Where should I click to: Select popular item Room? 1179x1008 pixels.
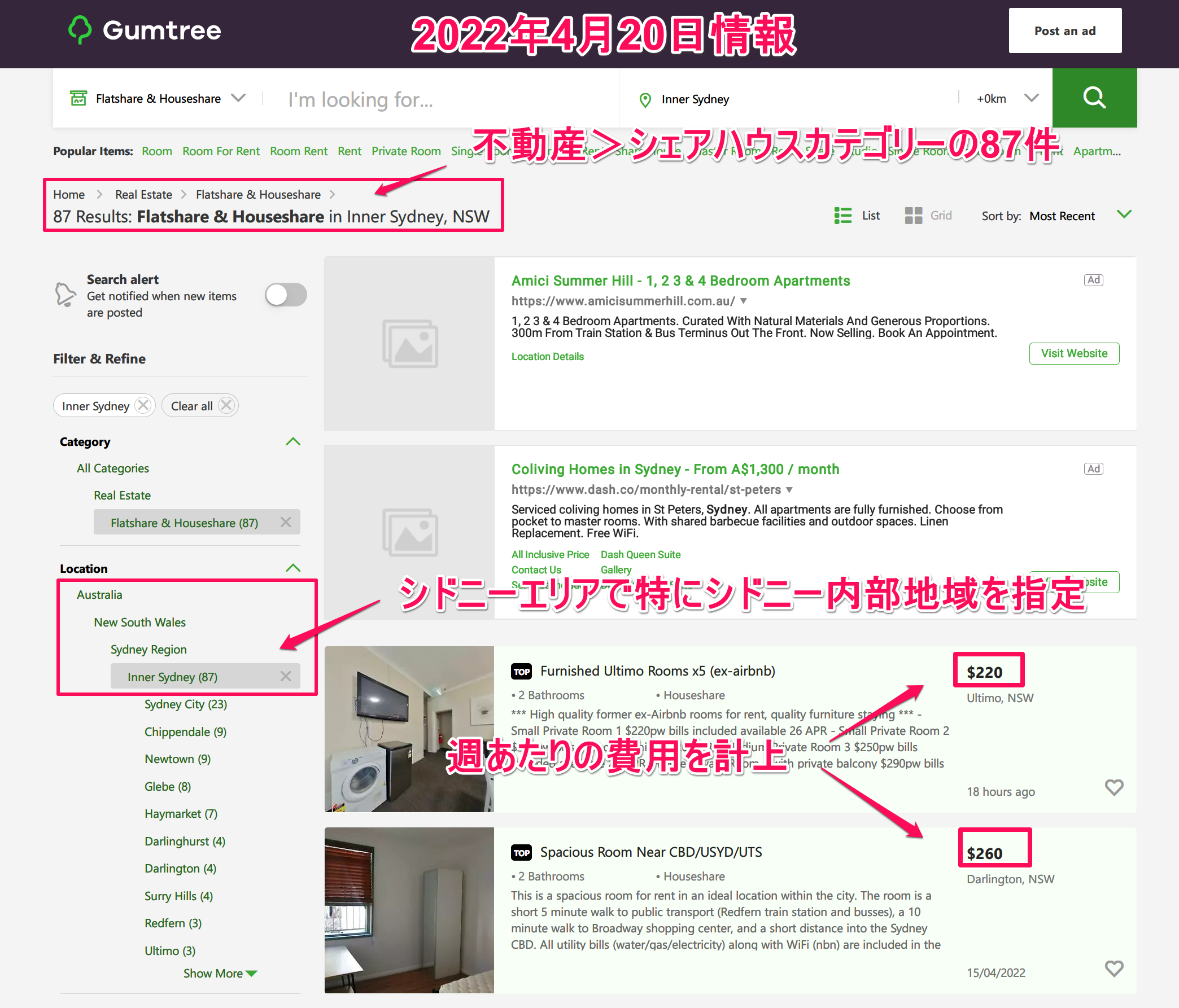(157, 151)
